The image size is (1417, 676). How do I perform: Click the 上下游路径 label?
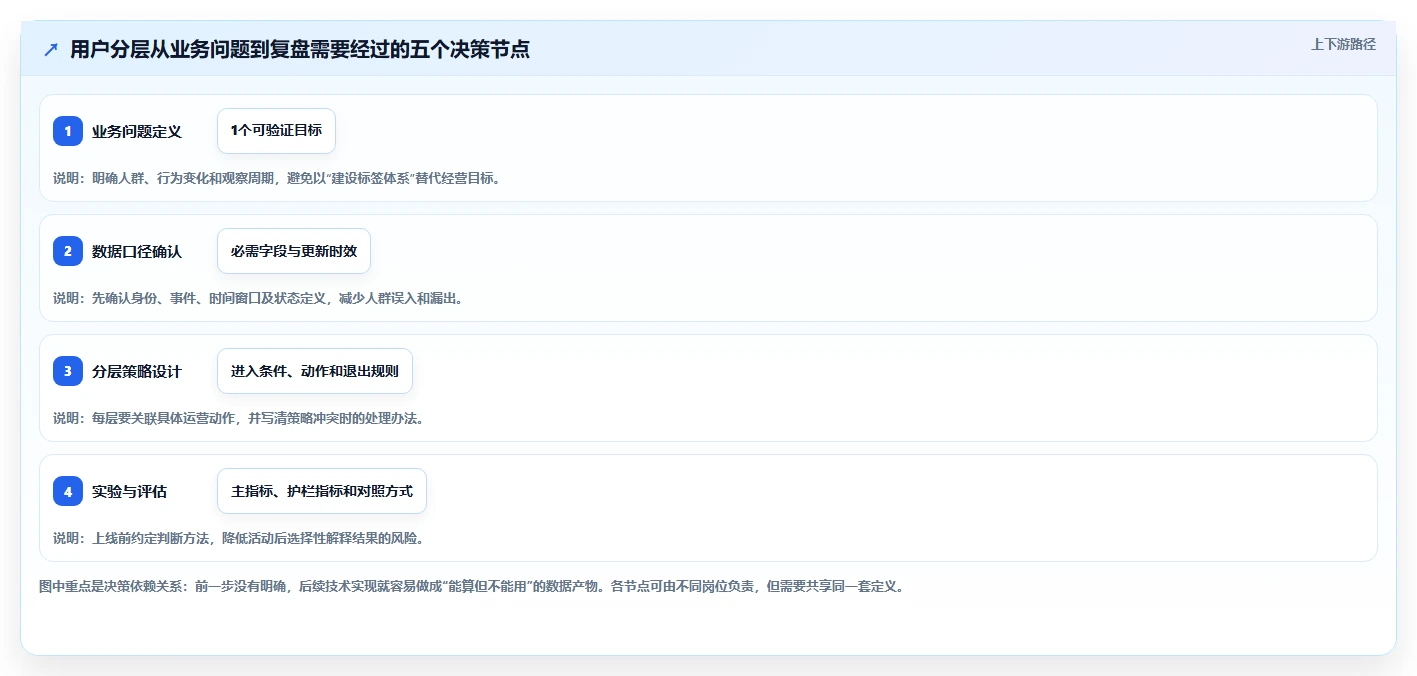coord(1344,44)
